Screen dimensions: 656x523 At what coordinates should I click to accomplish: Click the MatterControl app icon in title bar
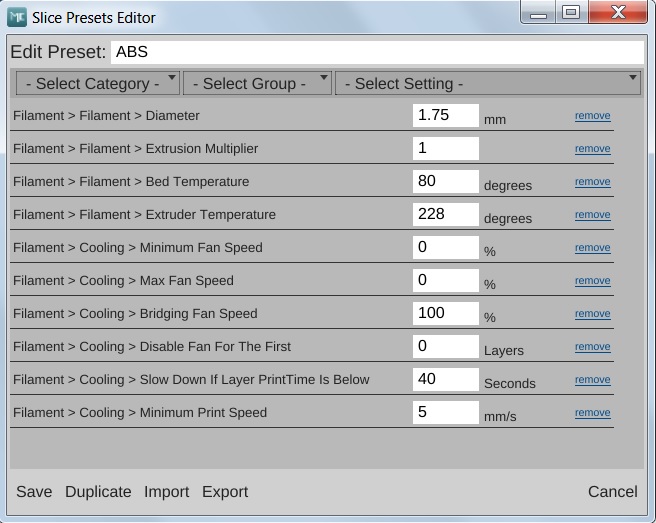[17, 17]
